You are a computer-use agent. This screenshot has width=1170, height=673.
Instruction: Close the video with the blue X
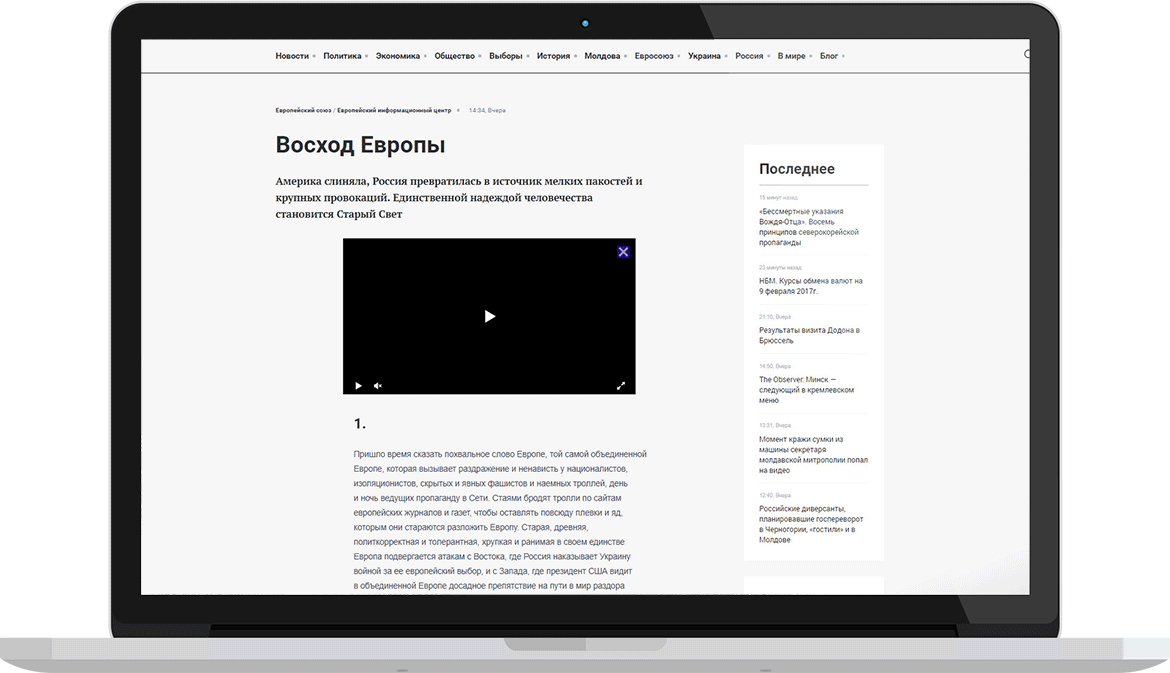623,252
